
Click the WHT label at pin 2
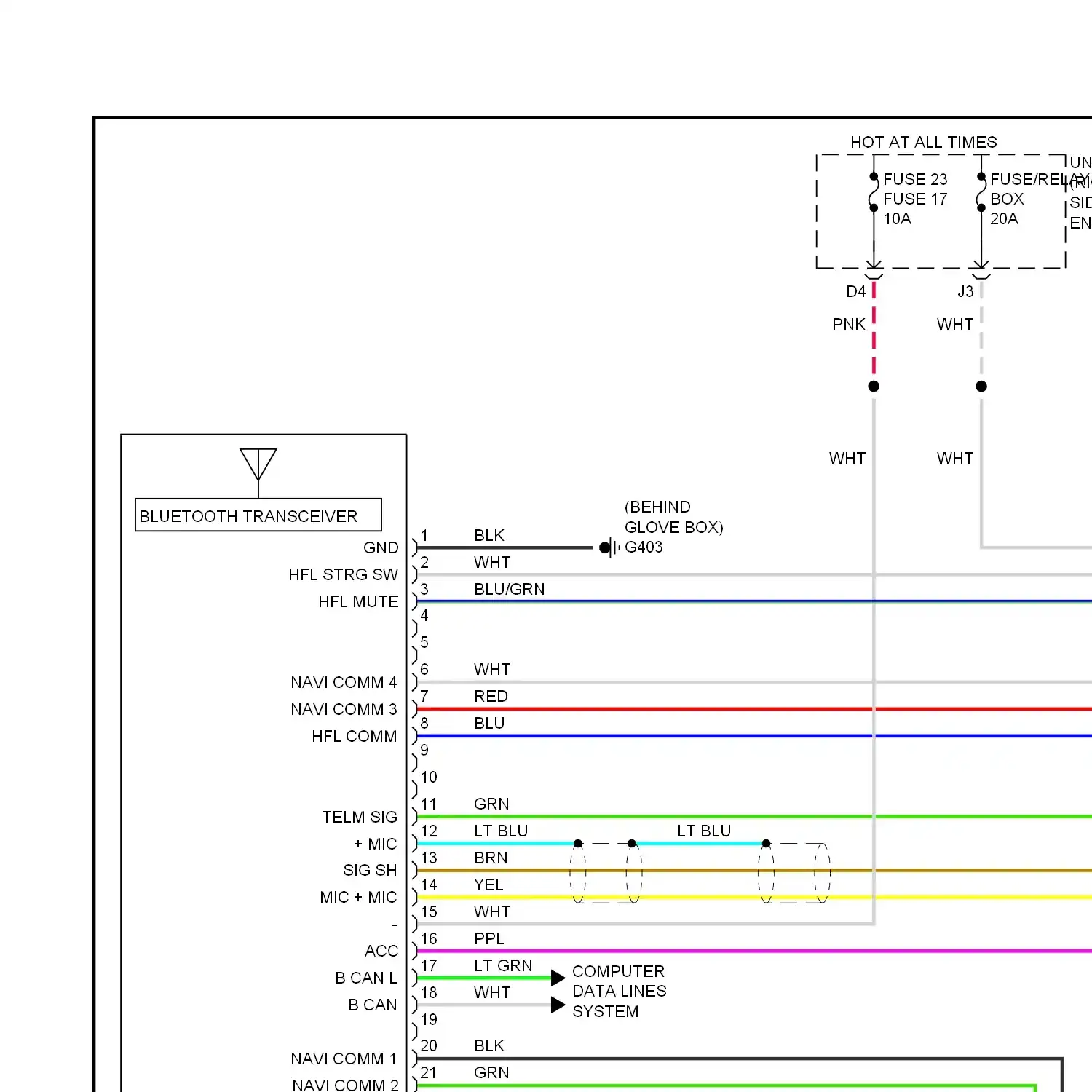[492, 562]
